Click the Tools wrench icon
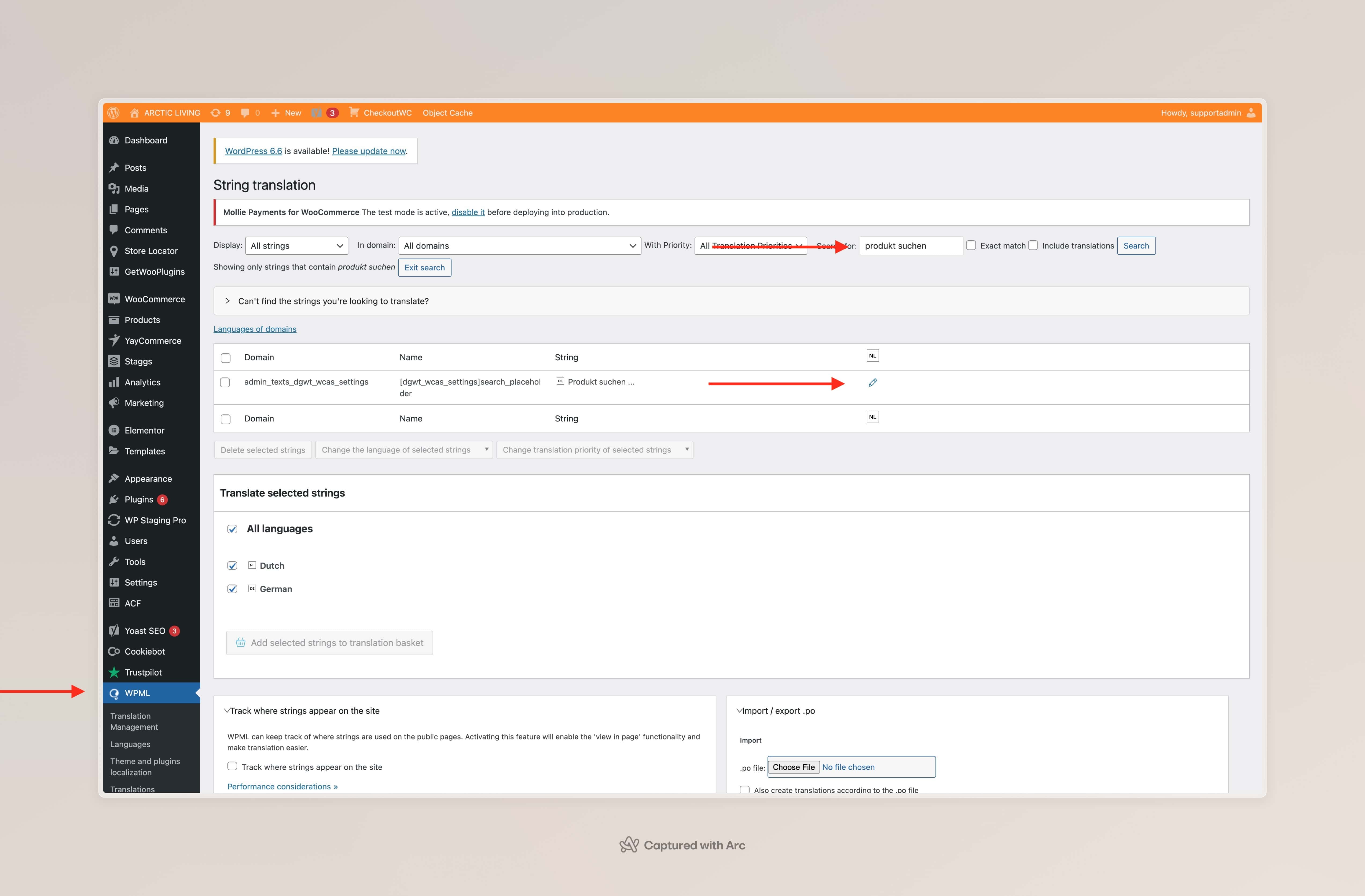The height and width of the screenshot is (896, 1365). (x=113, y=561)
